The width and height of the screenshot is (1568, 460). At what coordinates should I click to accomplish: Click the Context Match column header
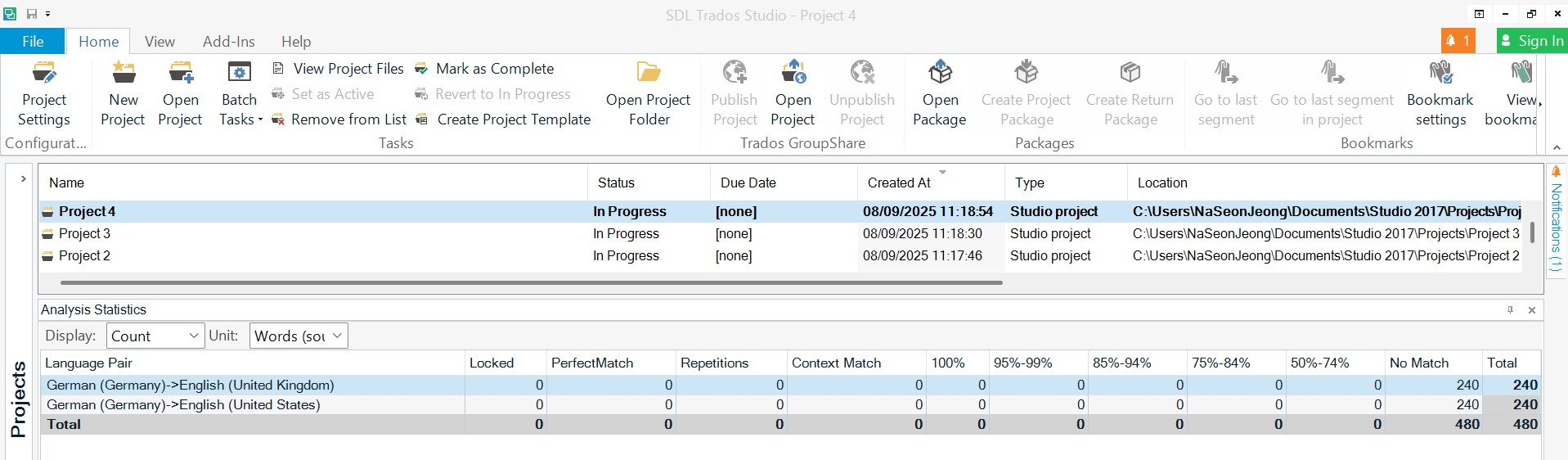pyautogui.click(x=856, y=363)
